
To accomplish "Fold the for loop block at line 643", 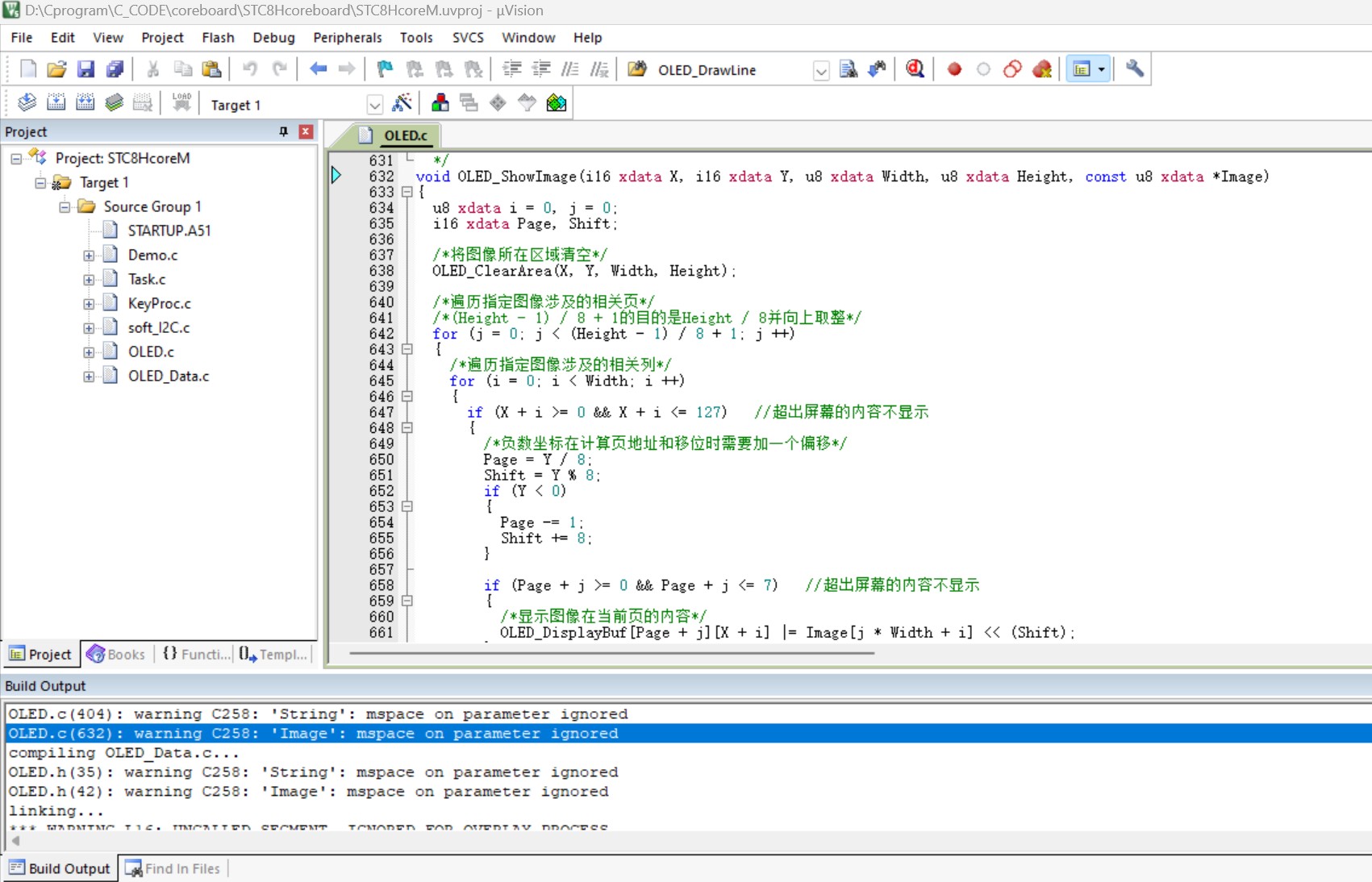I will pyautogui.click(x=407, y=349).
